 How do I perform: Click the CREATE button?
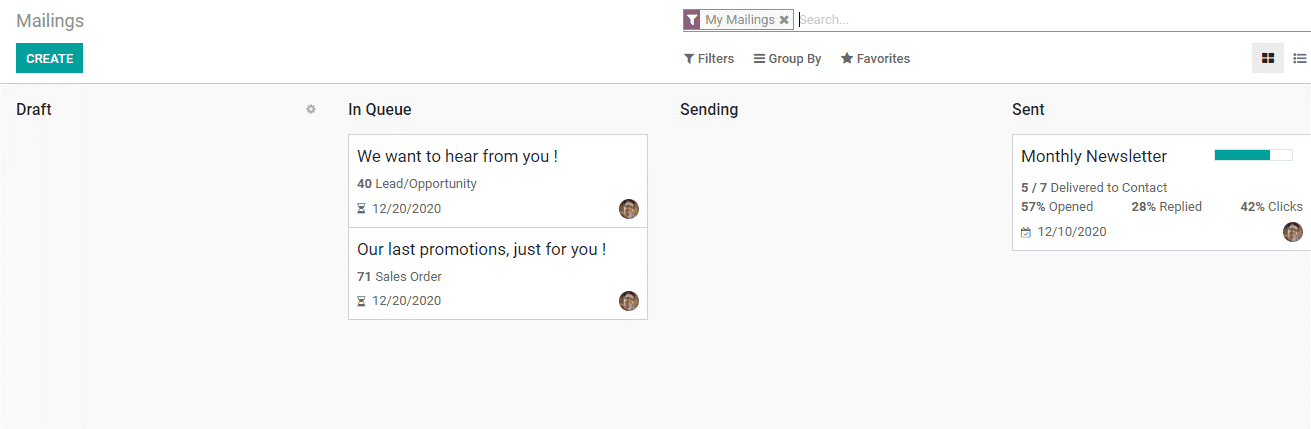(x=50, y=58)
